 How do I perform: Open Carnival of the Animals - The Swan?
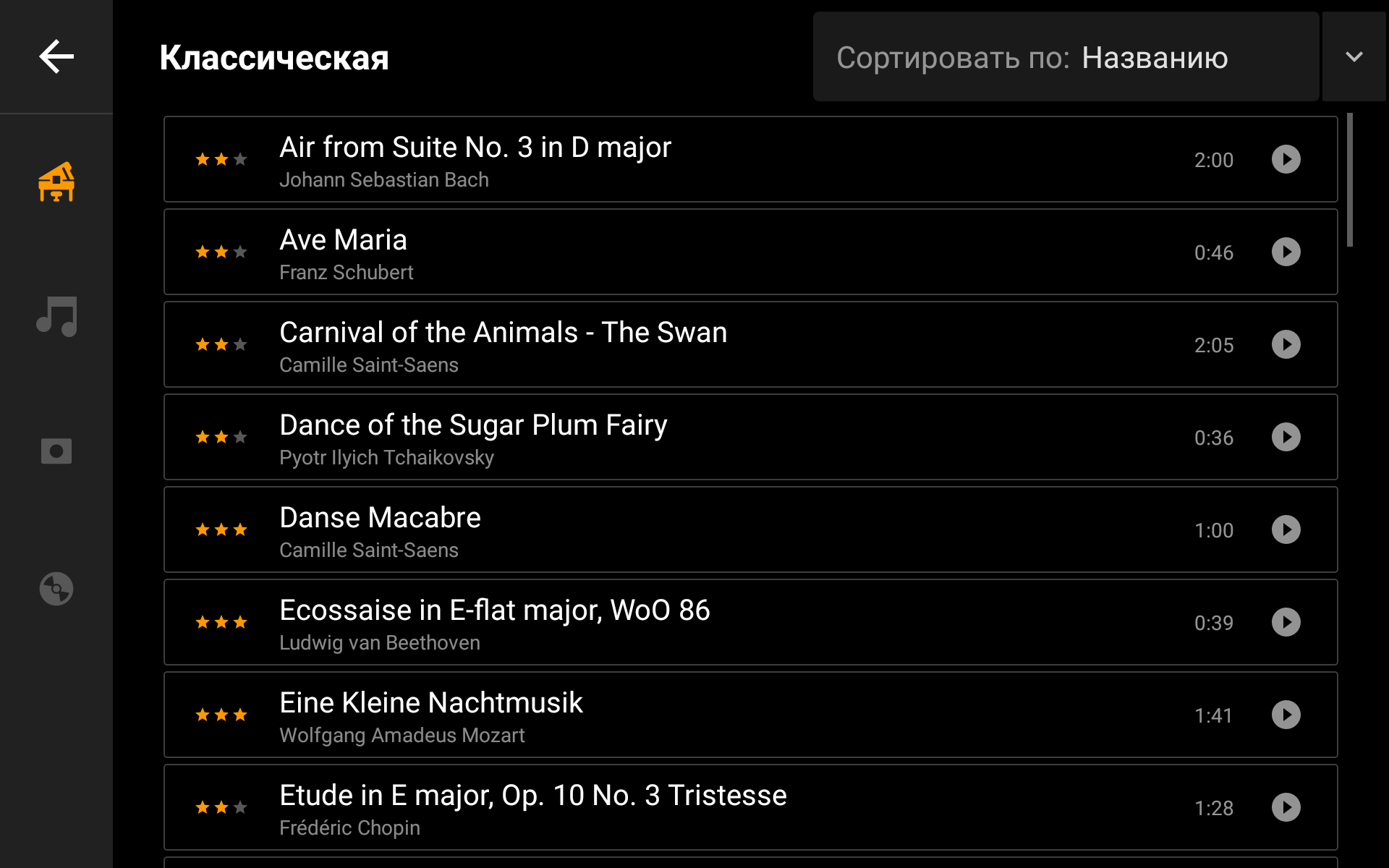point(750,344)
